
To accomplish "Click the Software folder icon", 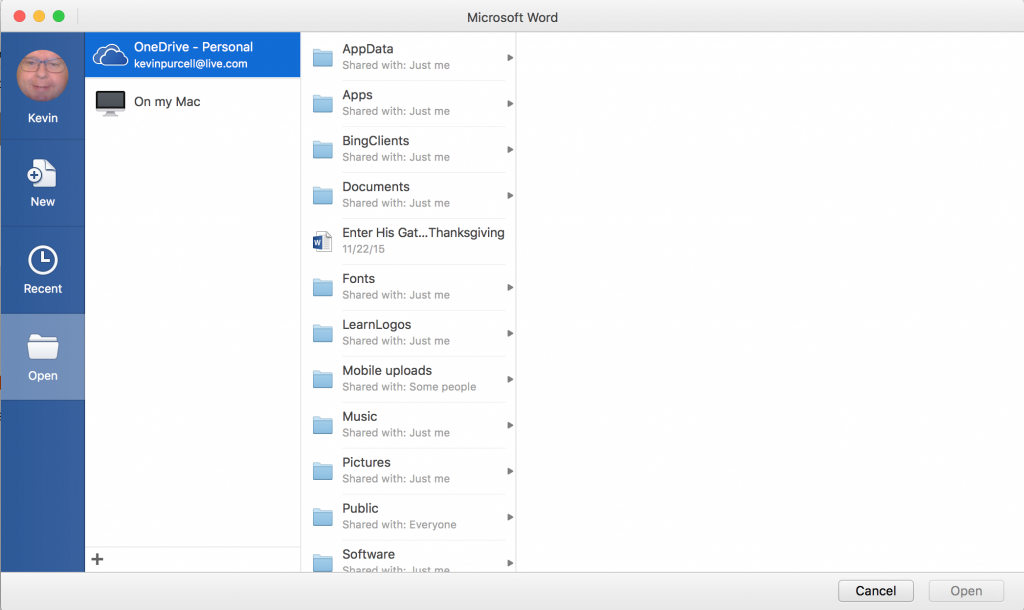I will point(323,562).
